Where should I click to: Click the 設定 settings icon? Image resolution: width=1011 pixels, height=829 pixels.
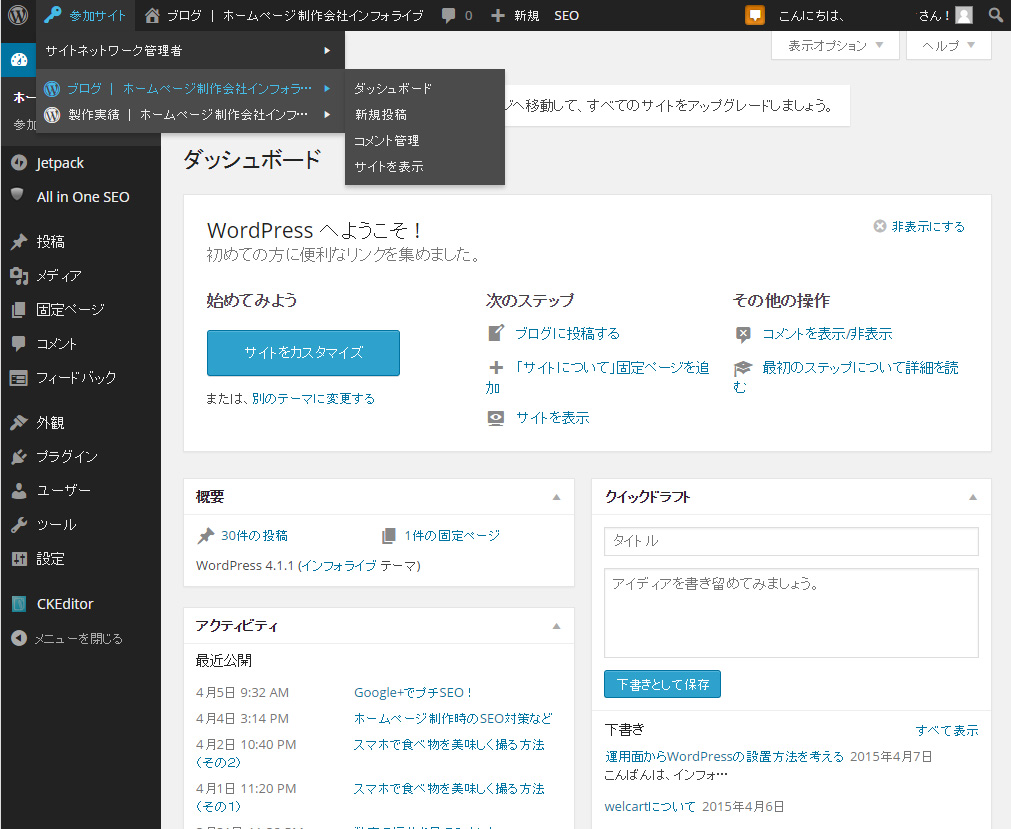coord(19,559)
